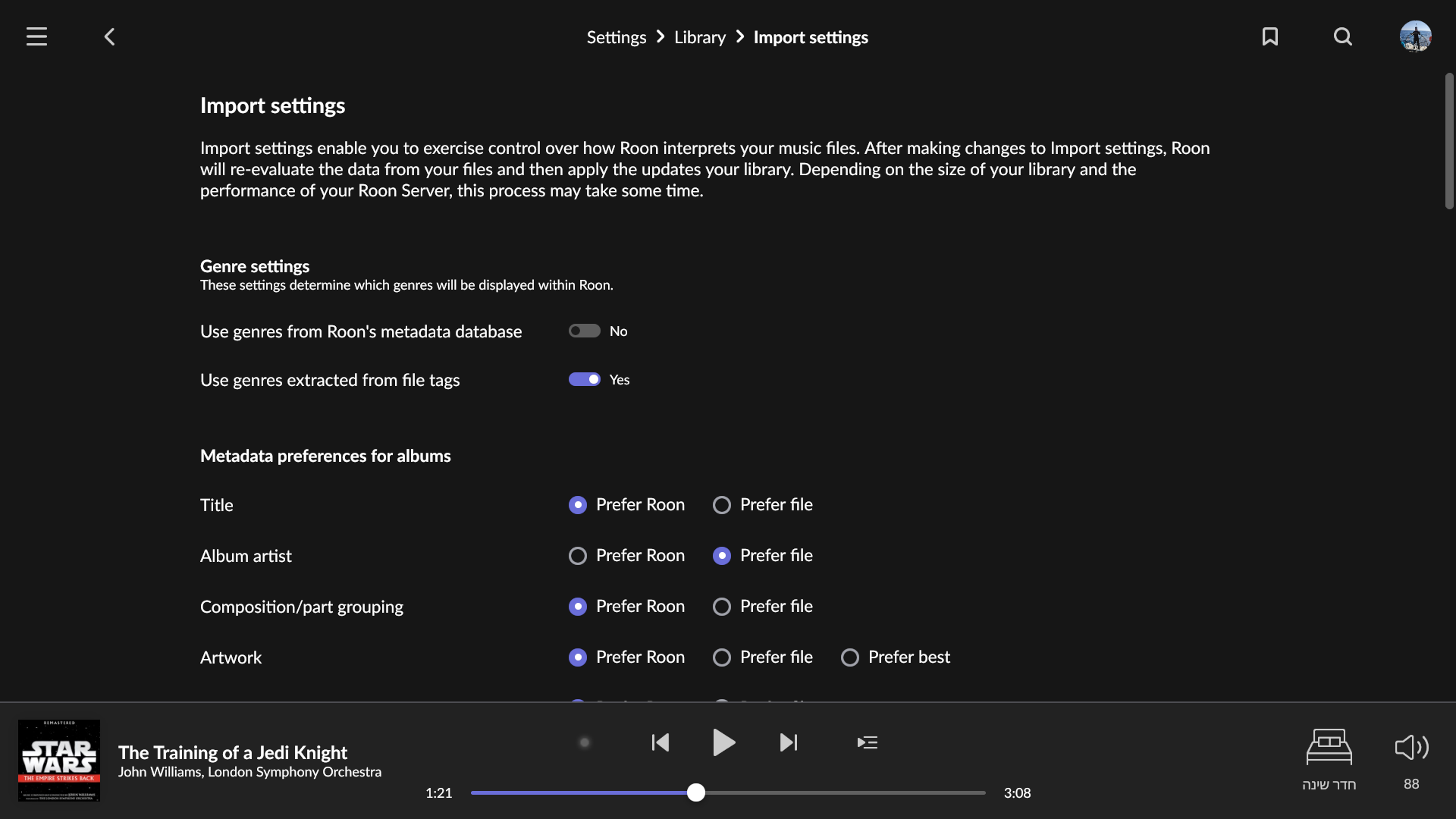1456x819 pixels.
Task: Open the bedroom zone picker icon
Action: click(1329, 747)
